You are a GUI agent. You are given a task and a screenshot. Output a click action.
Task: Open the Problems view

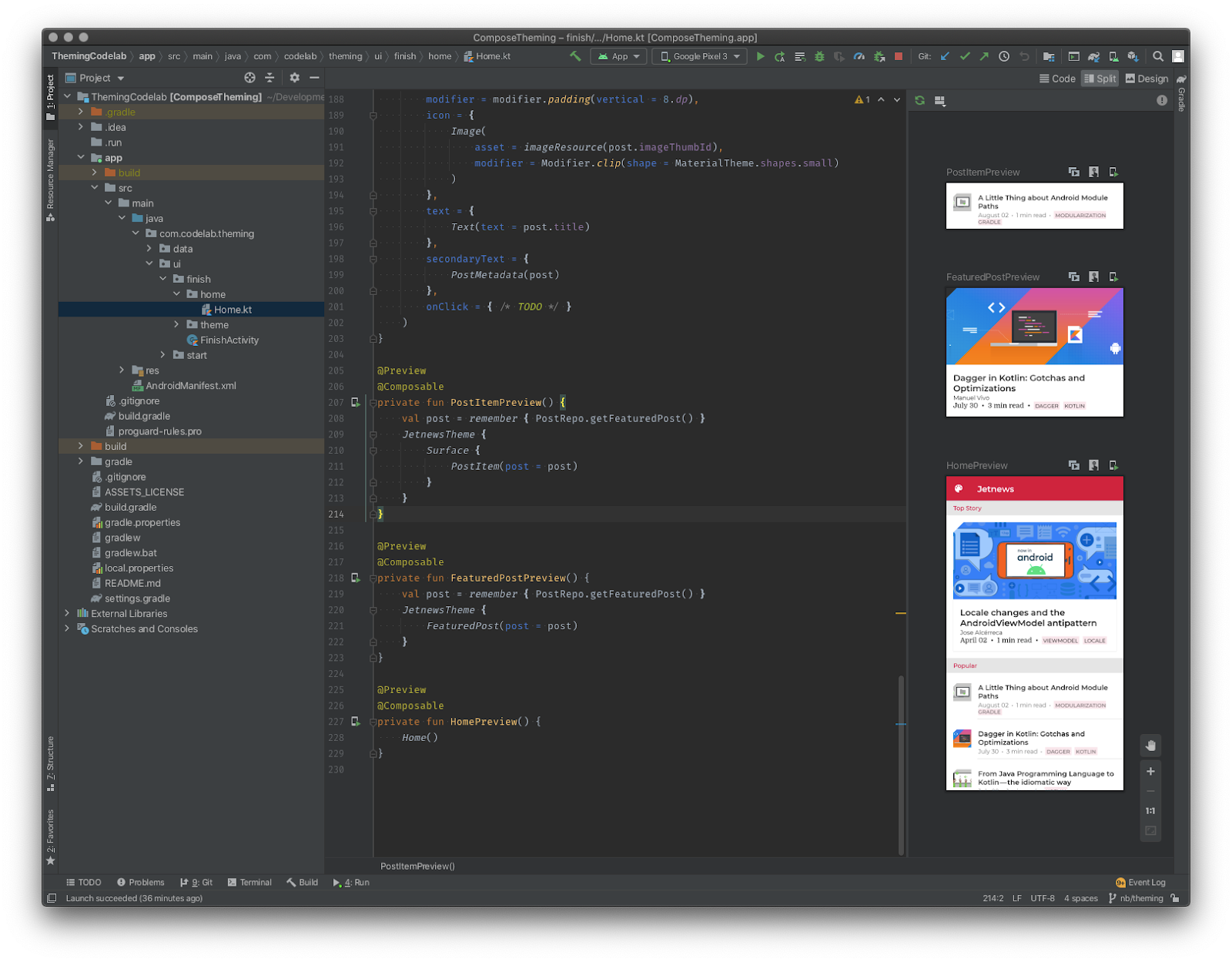pos(141,882)
